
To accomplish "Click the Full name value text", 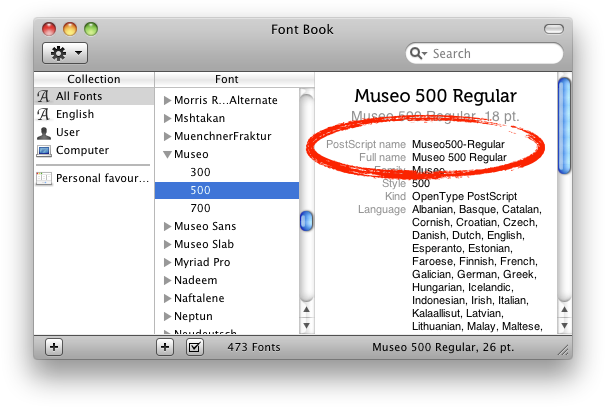I will 459,158.
